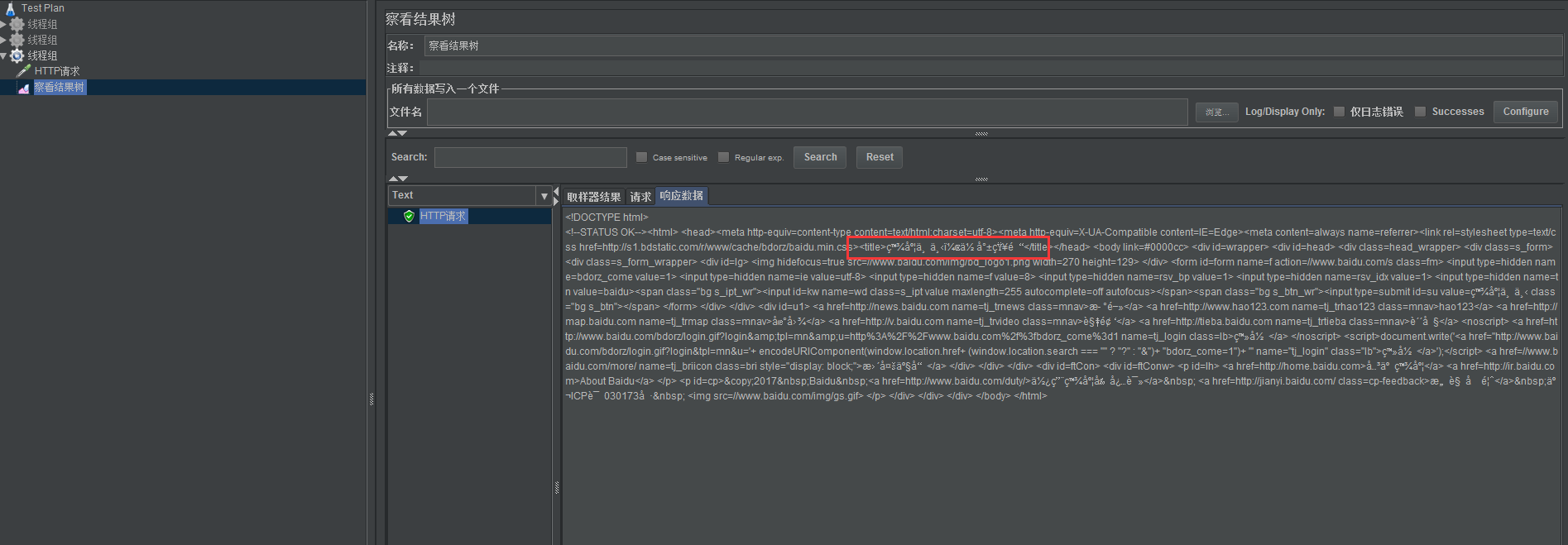Select the 察看结果树 tree node

coord(60,87)
